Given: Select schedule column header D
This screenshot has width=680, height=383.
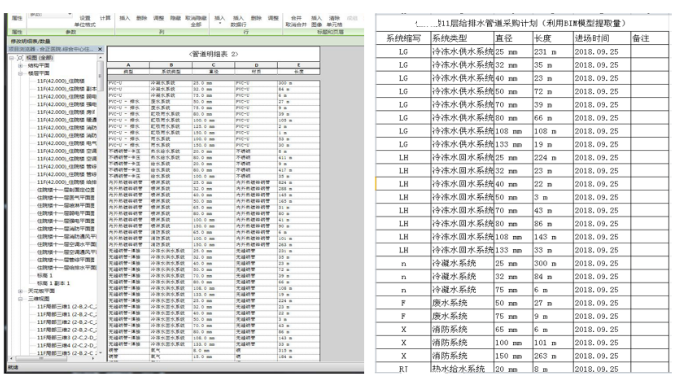Looking at the screenshot, I should tap(256, 65).
